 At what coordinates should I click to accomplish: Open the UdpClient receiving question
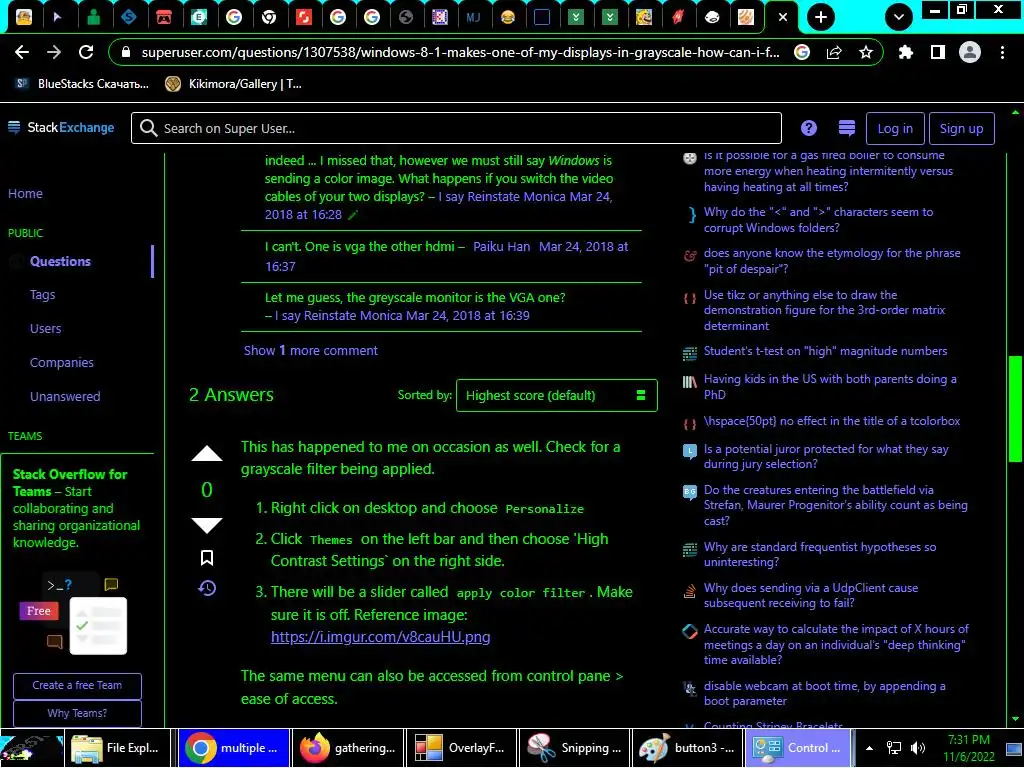810,596
